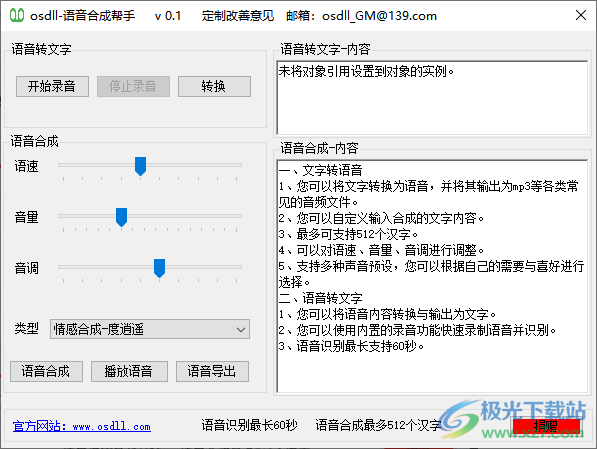597x449 pixels.
Task: Click the line 一、文字转语音
Action: pyautogui.click(x=320, y=170)
